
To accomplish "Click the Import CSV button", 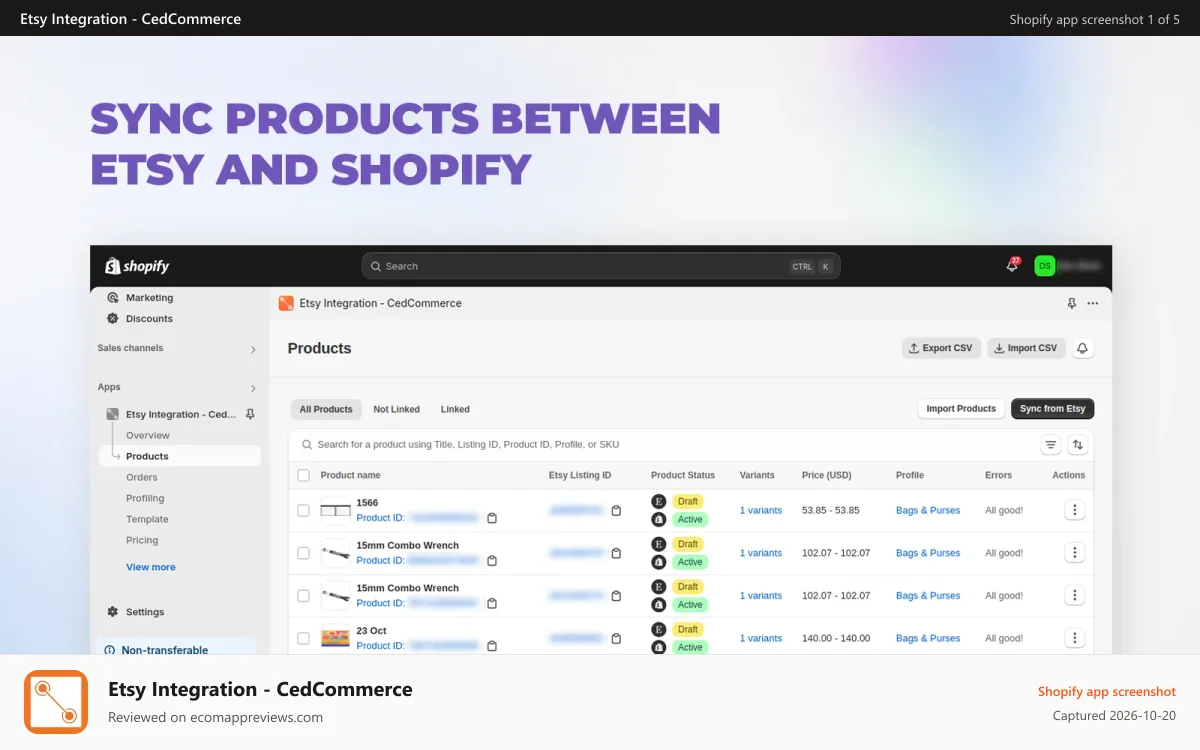I will coord(1026,348).
